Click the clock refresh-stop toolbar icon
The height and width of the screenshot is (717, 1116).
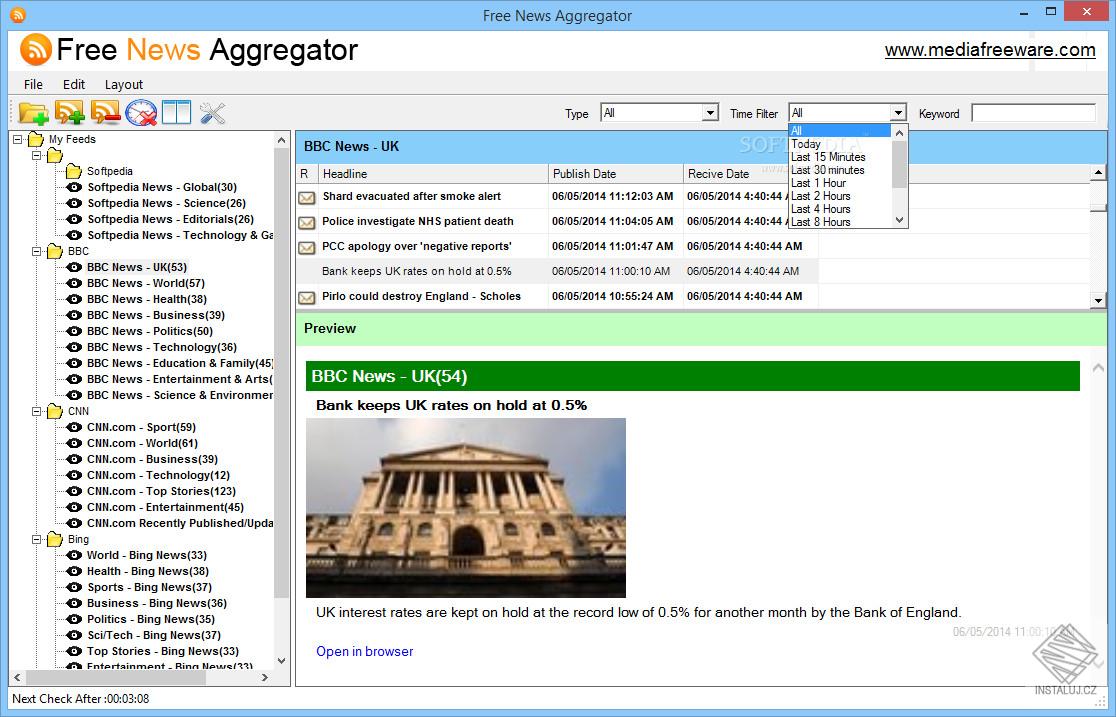141,113
